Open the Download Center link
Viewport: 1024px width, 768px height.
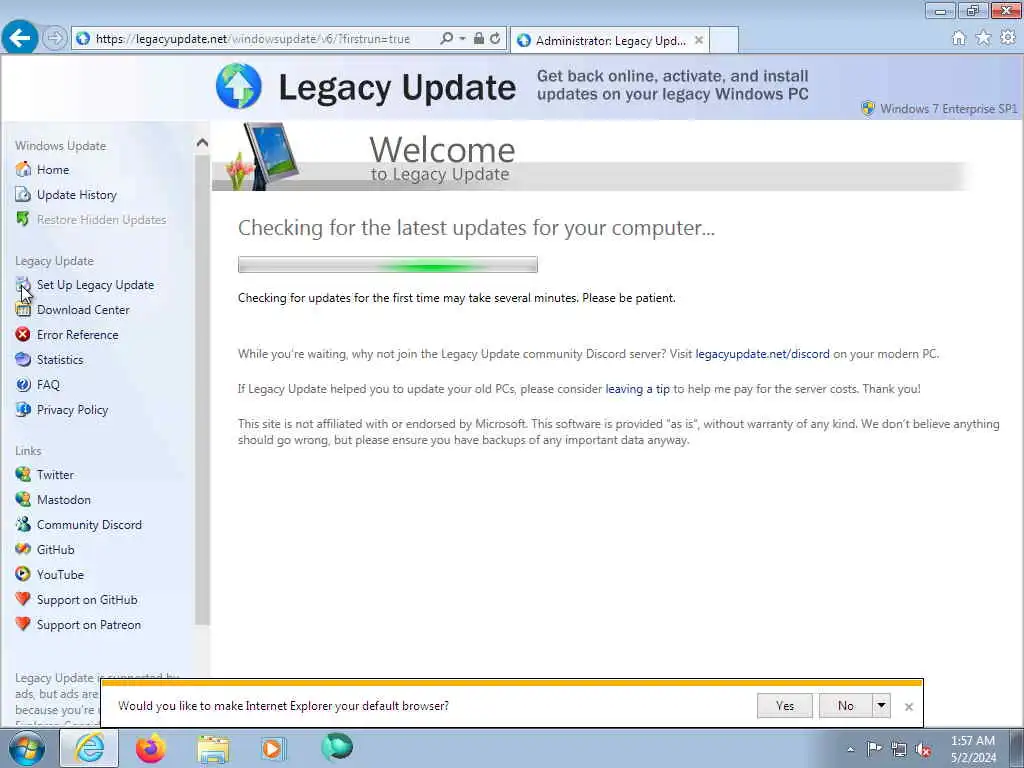[x=83, y=310]
